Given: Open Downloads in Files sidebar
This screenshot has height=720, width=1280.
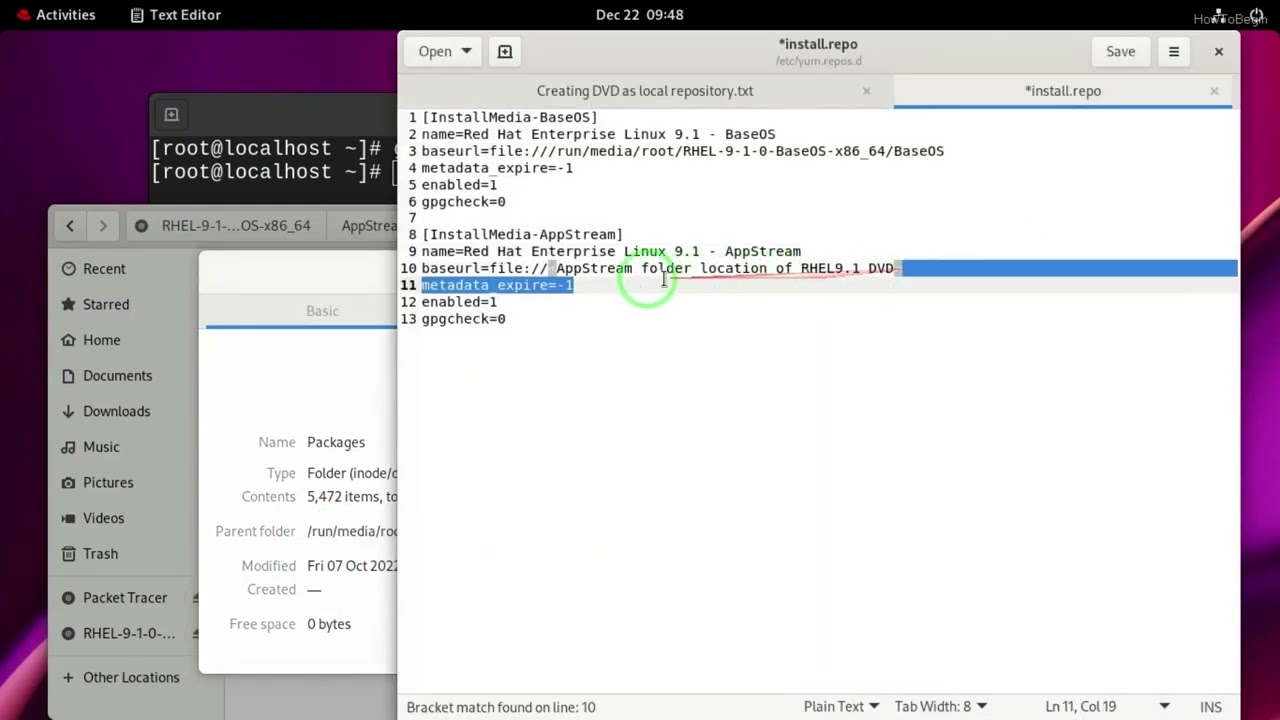Looking at the screenshot, I should (117, 411).
